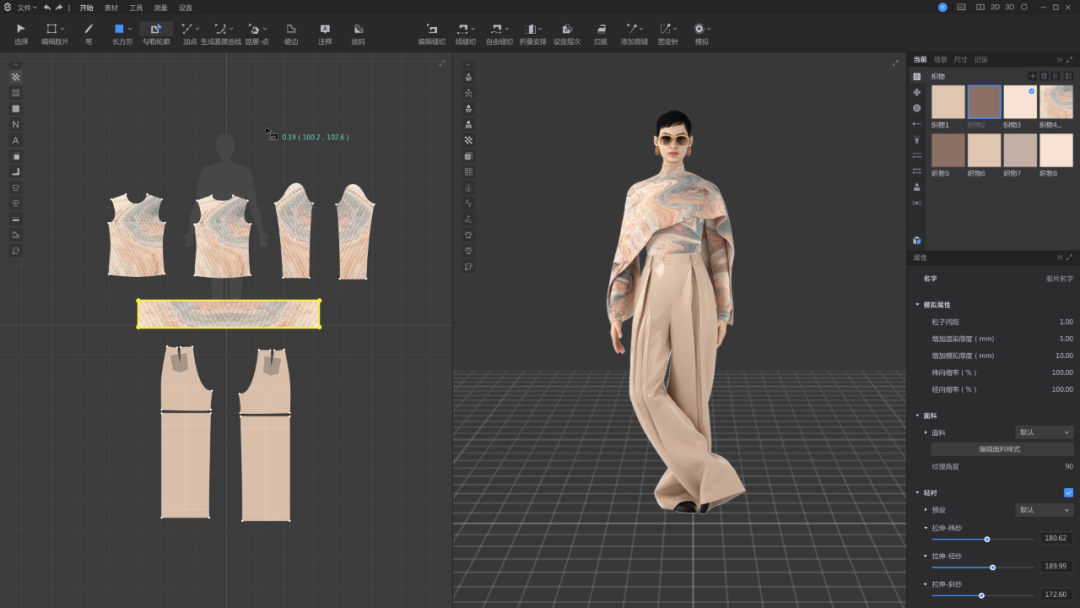Collapse the 模拟属性 section

tap(918, 305)
